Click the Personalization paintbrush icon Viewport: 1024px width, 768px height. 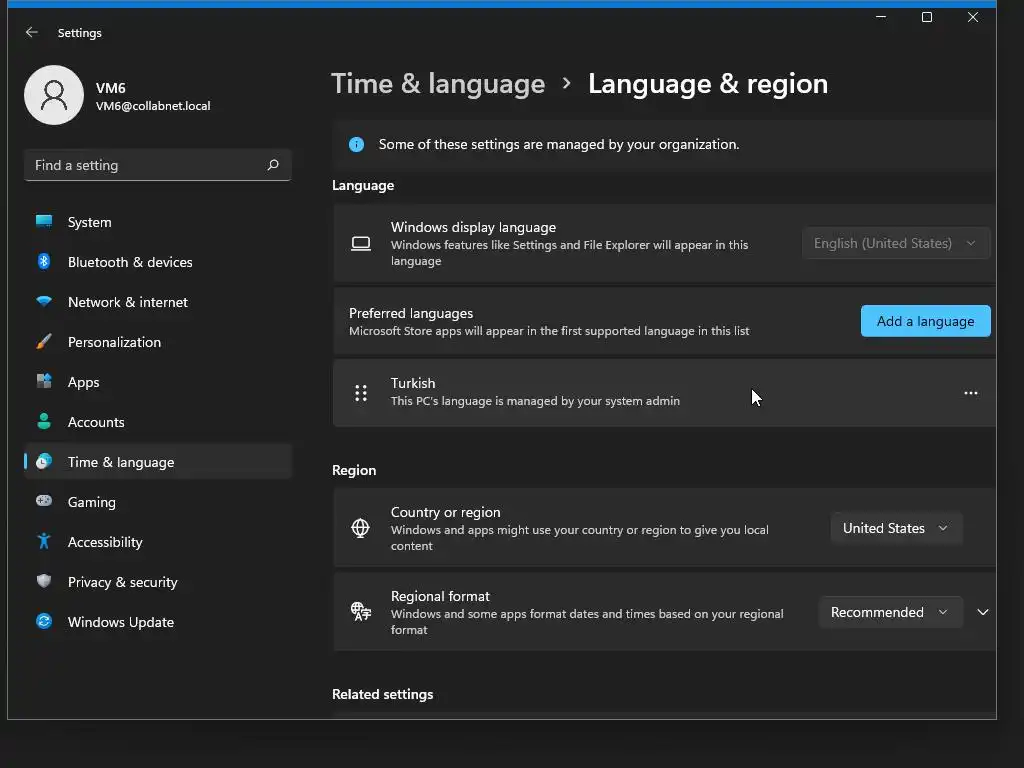44,342
